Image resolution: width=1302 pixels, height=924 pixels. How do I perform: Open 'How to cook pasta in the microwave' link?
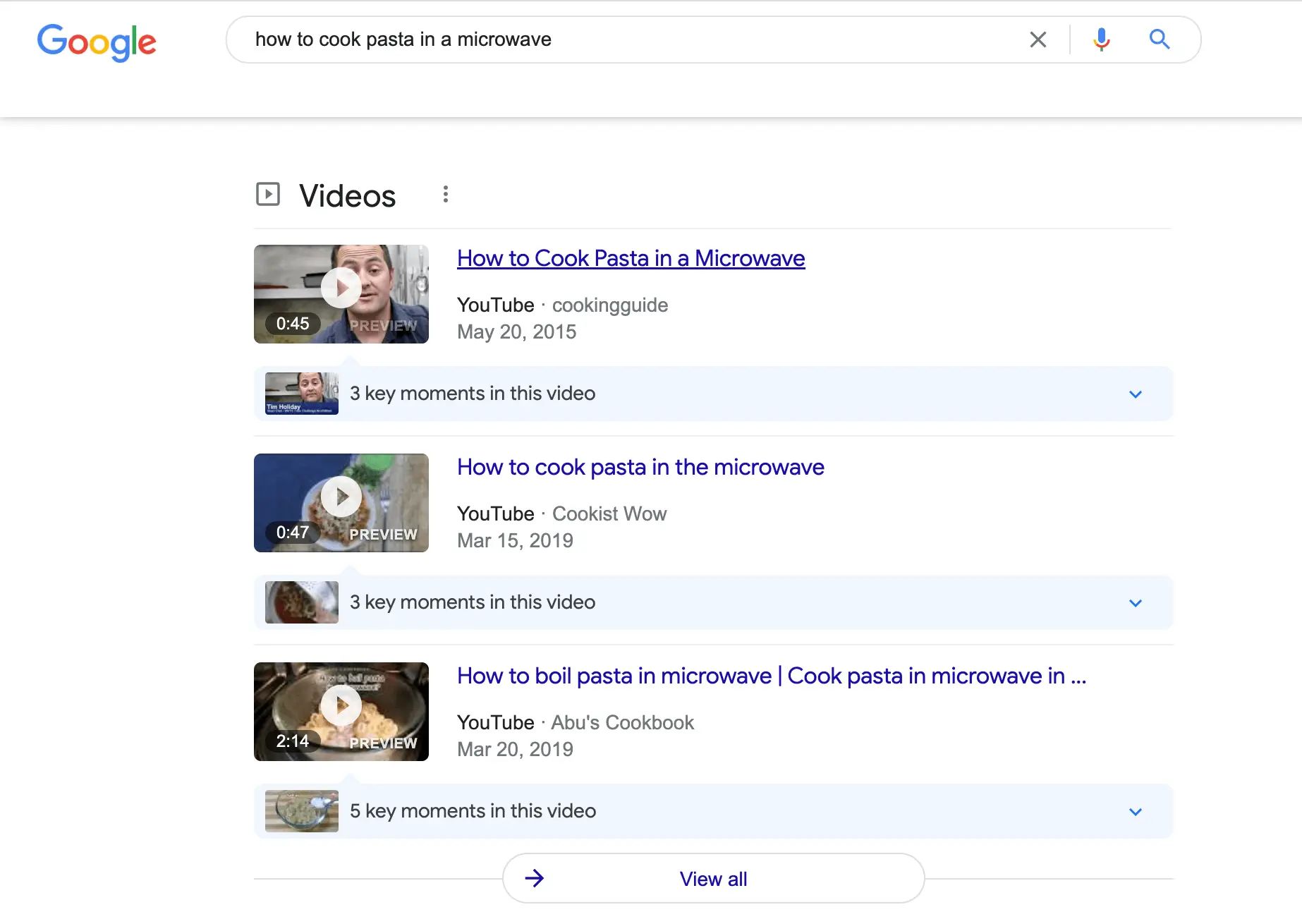click(640, 468)
